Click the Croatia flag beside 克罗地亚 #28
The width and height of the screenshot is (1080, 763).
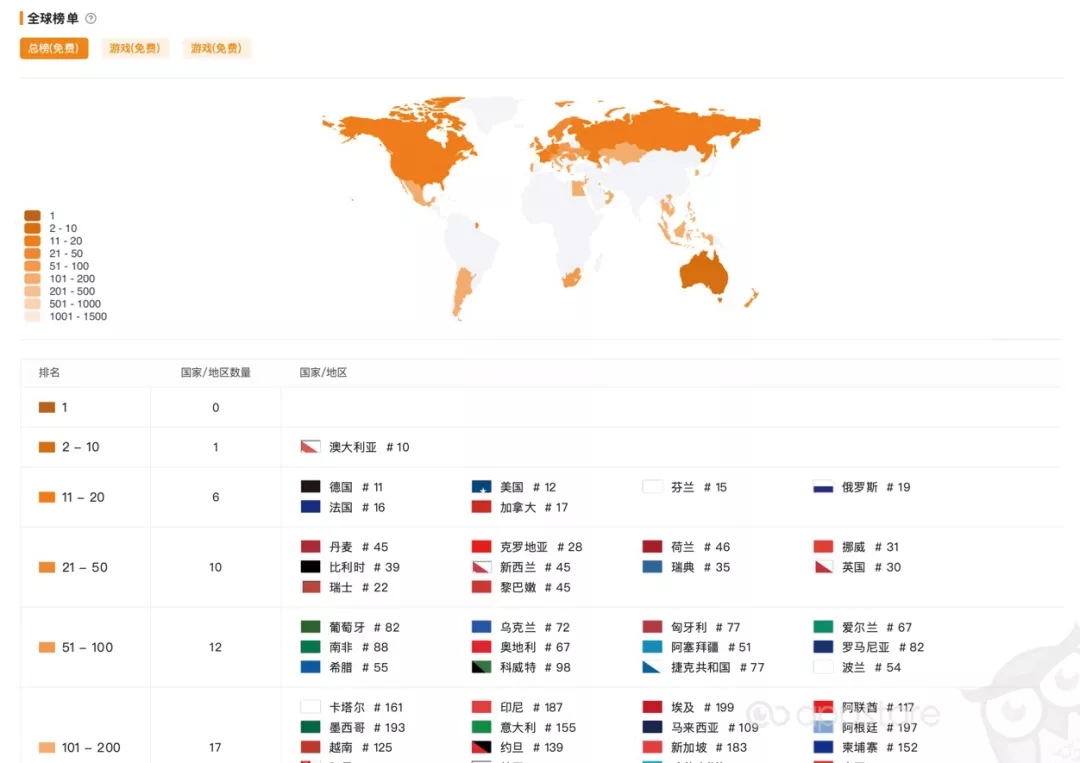tap(481, 547)
